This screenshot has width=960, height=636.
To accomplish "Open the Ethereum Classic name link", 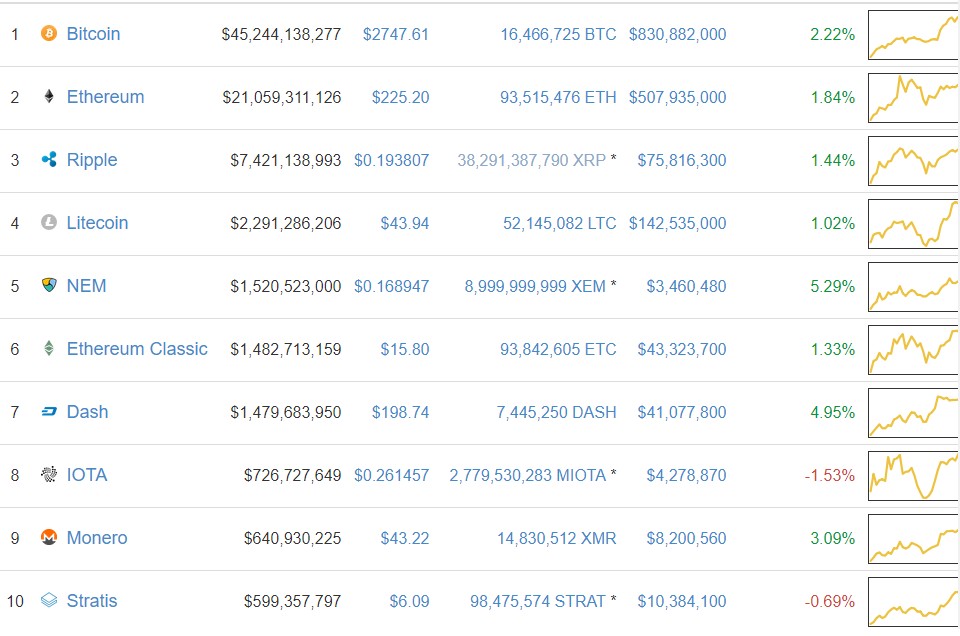I will [137, 349].
